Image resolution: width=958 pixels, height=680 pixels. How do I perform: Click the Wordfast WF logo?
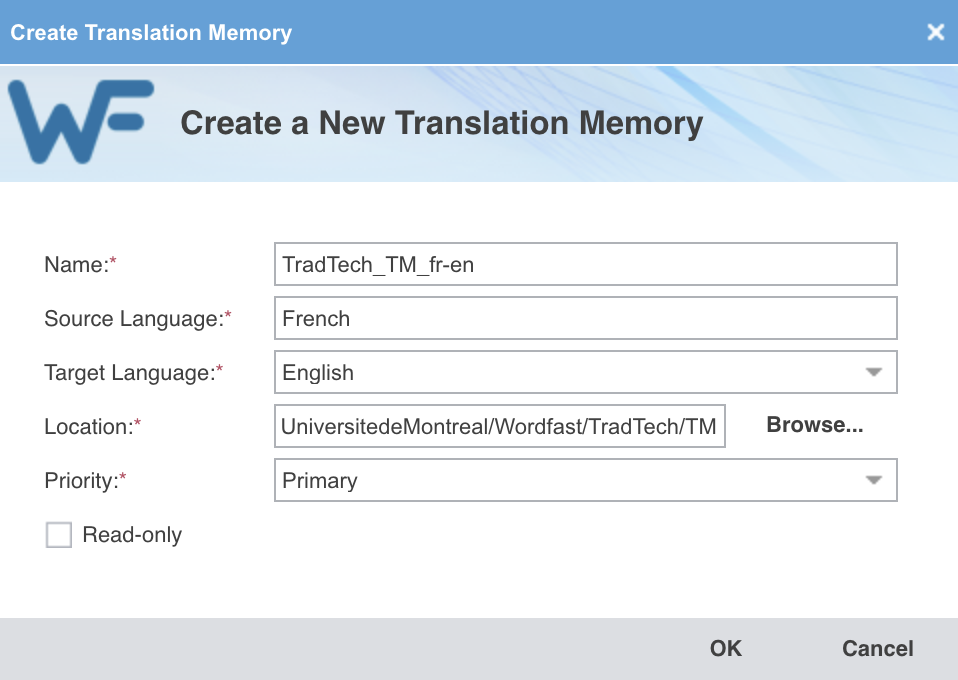click(x=81, y=122)
